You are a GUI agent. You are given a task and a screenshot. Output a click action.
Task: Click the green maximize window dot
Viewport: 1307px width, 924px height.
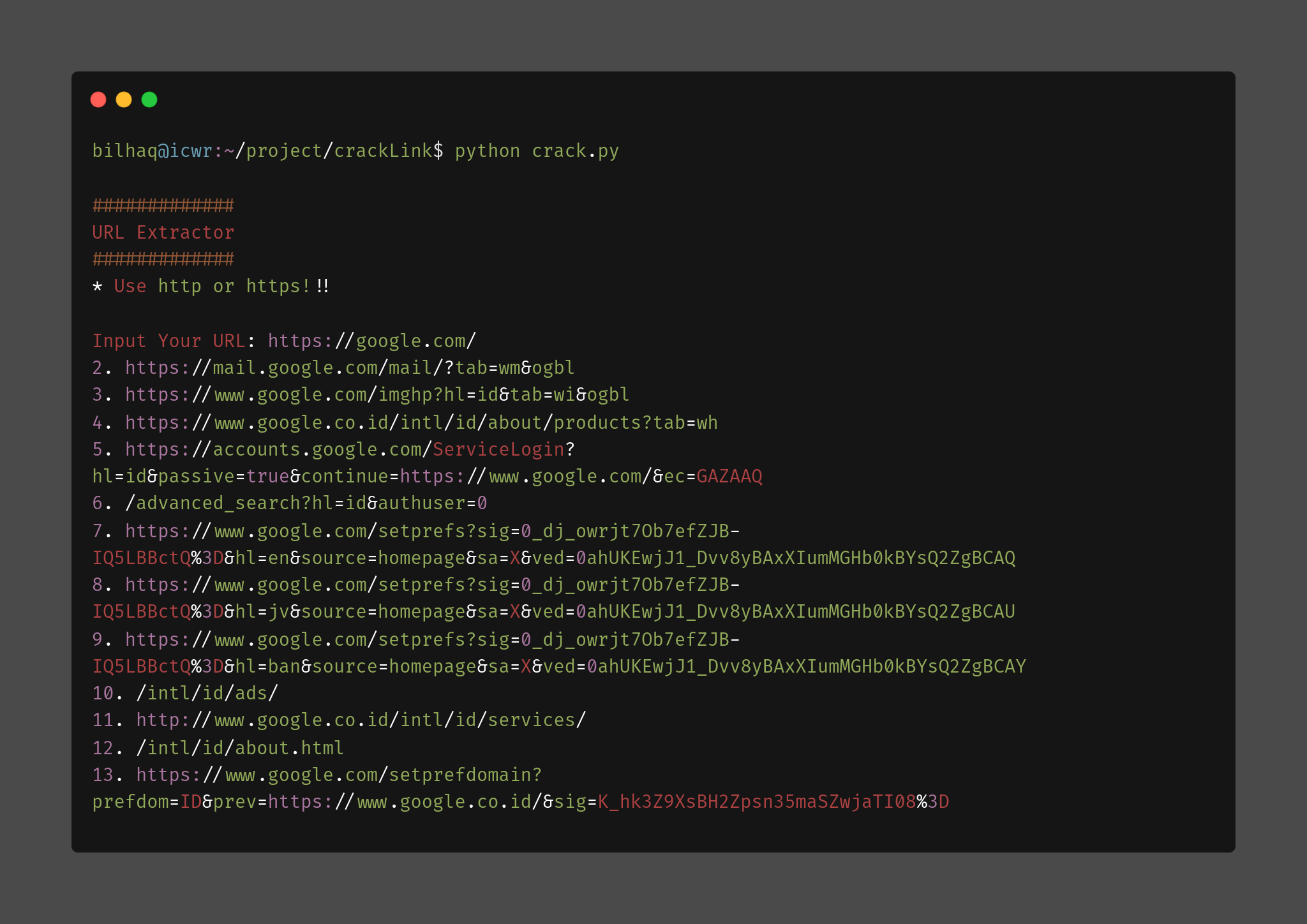click(149, 100)
